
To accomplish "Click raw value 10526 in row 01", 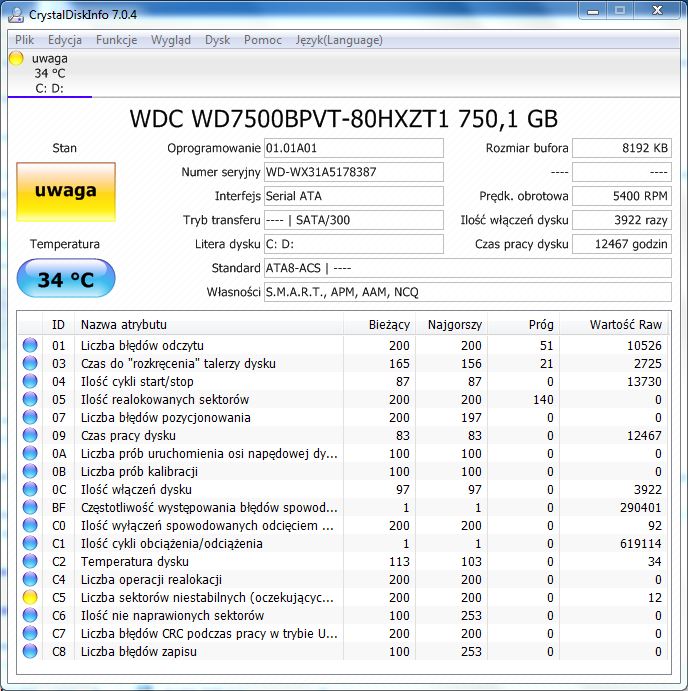I will [644, 346].
